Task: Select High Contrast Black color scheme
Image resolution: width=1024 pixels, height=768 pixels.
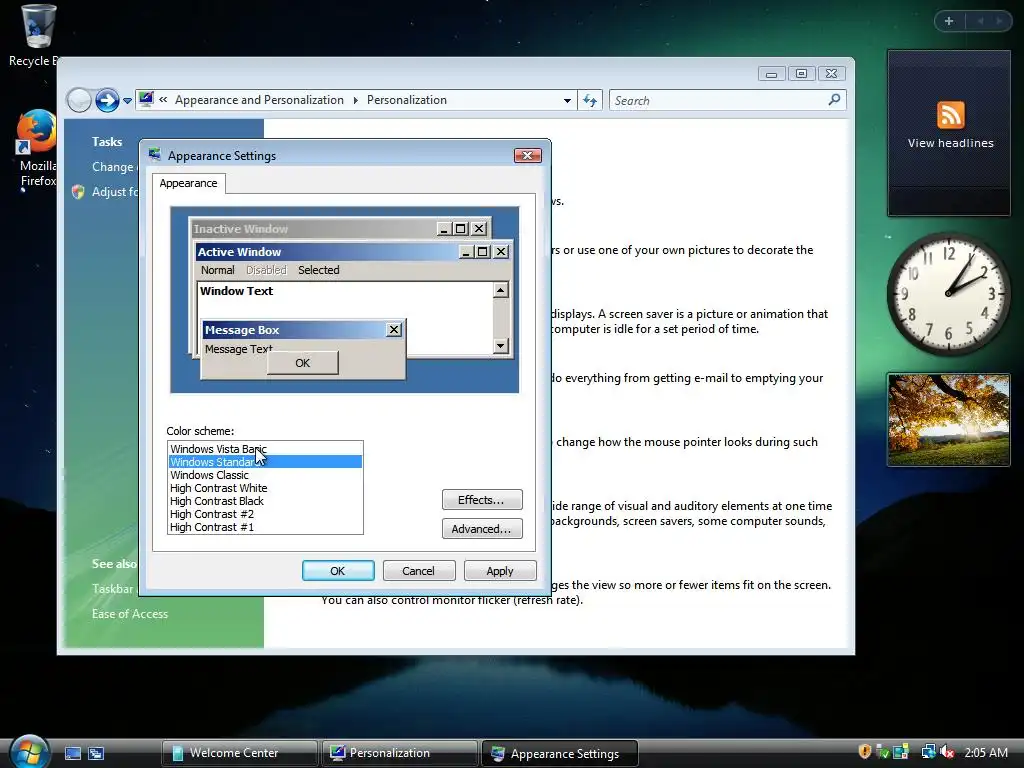Action: pos(264,501)
